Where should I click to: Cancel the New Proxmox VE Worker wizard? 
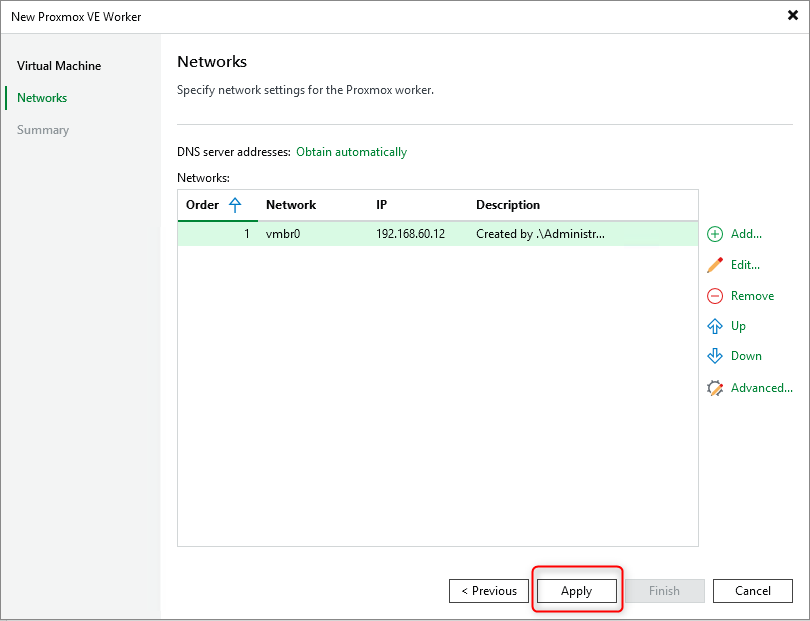pos(752,590)
